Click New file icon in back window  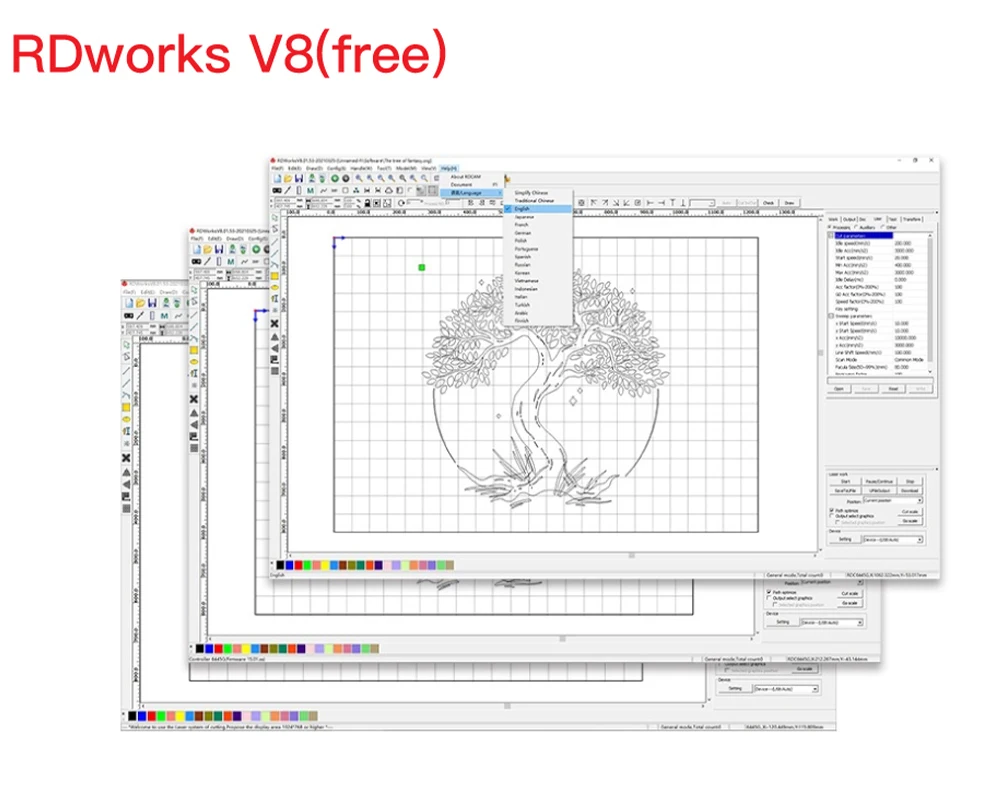[129, 302]
